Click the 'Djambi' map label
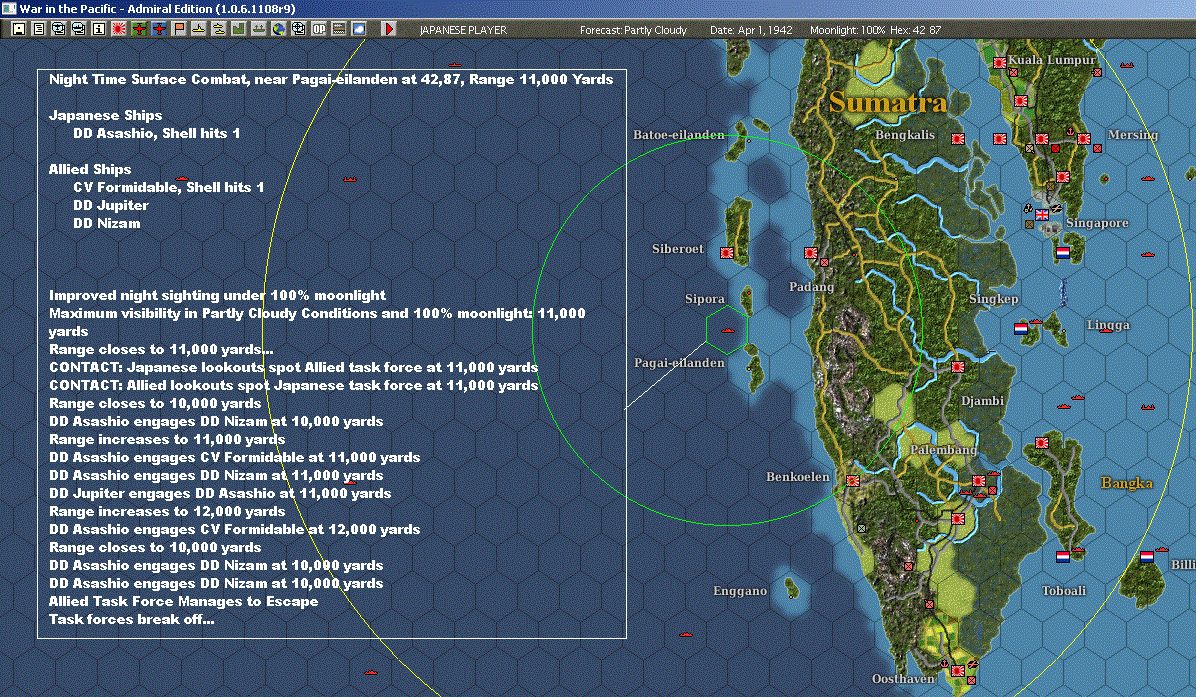Image resolution: width=1196 pixels, height=697 pixels. (982, 401)
